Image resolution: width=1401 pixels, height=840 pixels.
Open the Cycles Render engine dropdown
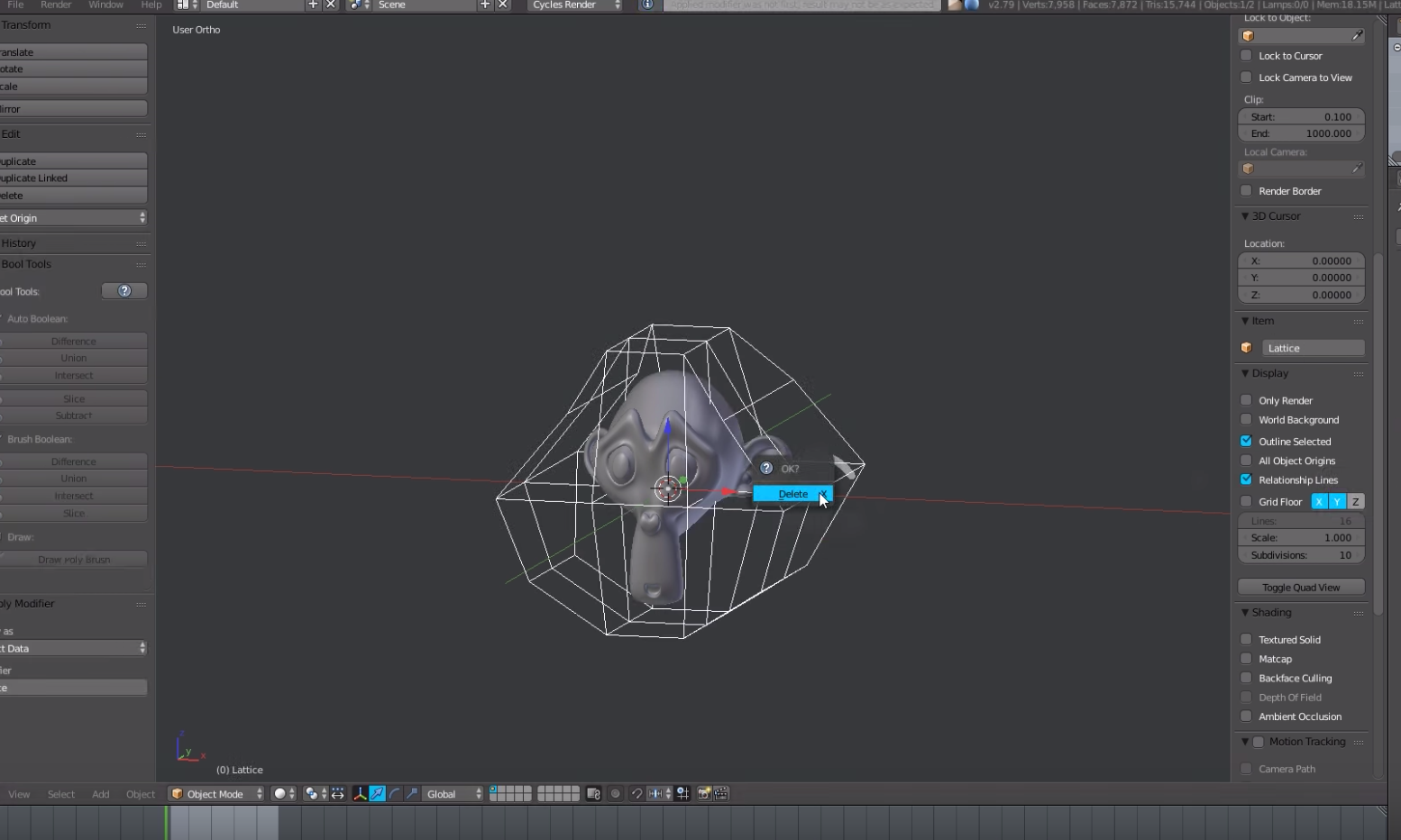click(574, 5)
